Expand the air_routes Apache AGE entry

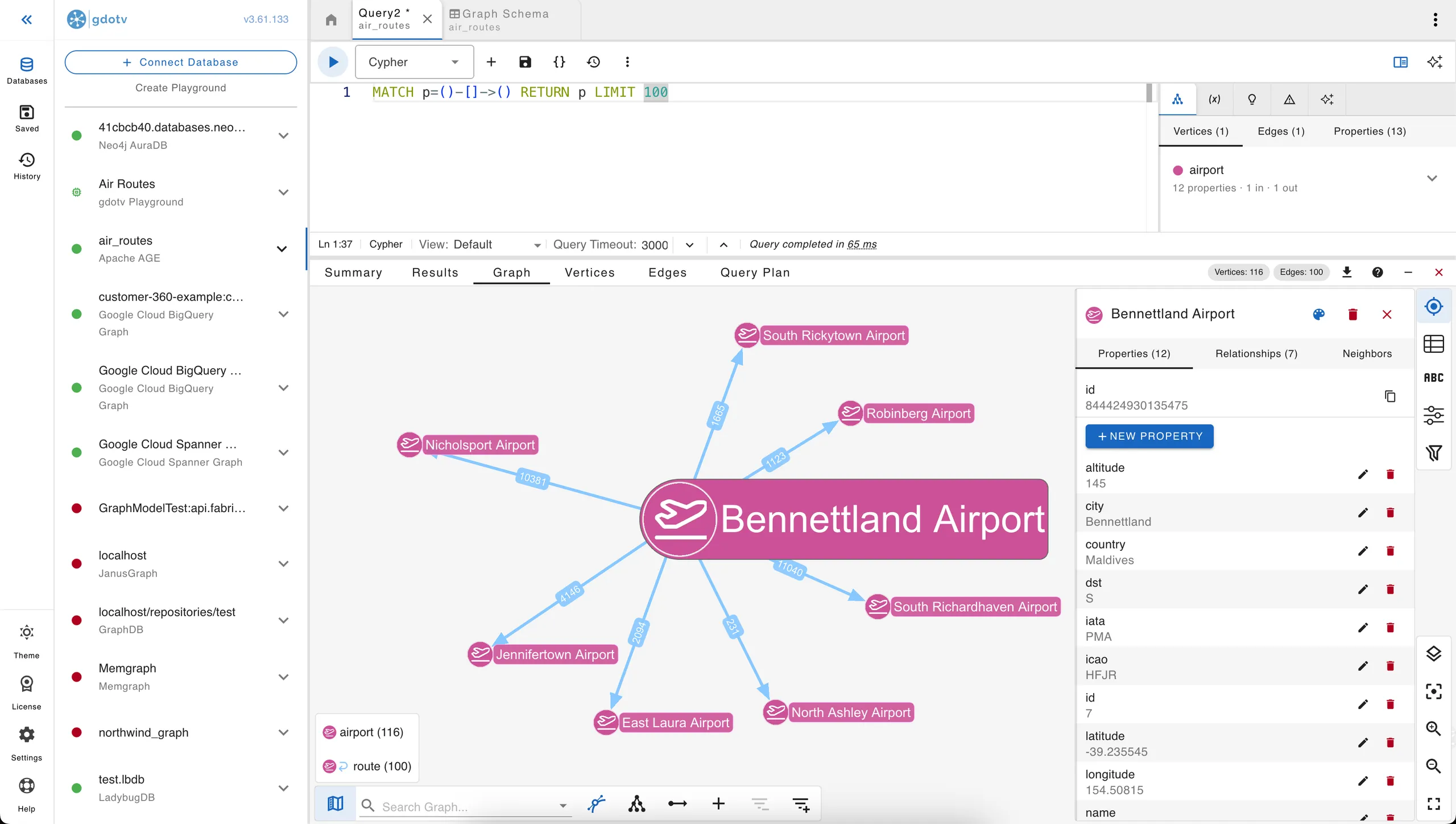(282, 249)
